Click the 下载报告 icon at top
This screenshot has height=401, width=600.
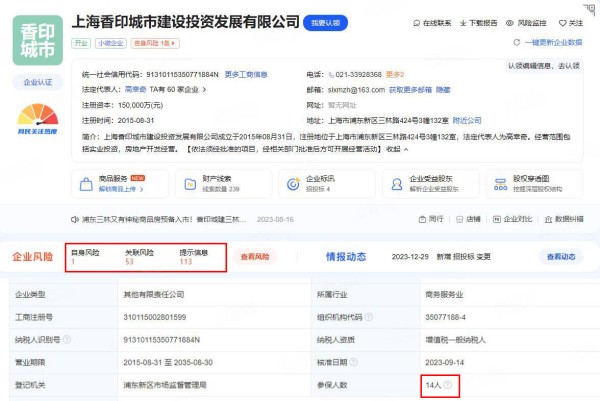pyautogui.click(x=462, y=22)
